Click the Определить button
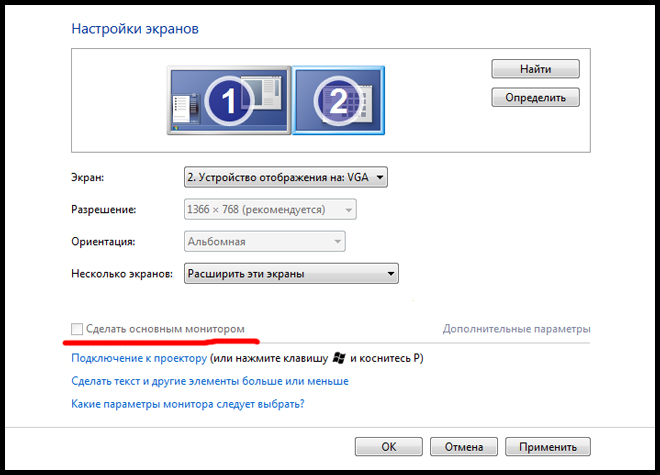 pyautogui.click(x=535, y=97)
